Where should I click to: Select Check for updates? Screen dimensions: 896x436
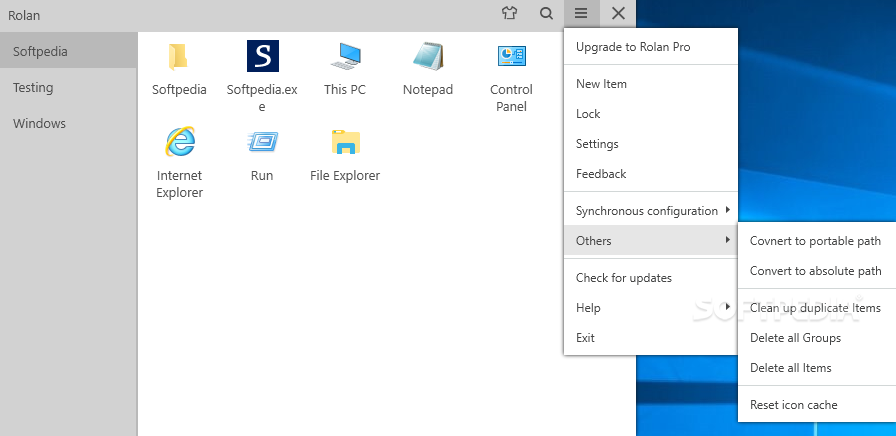650,278
